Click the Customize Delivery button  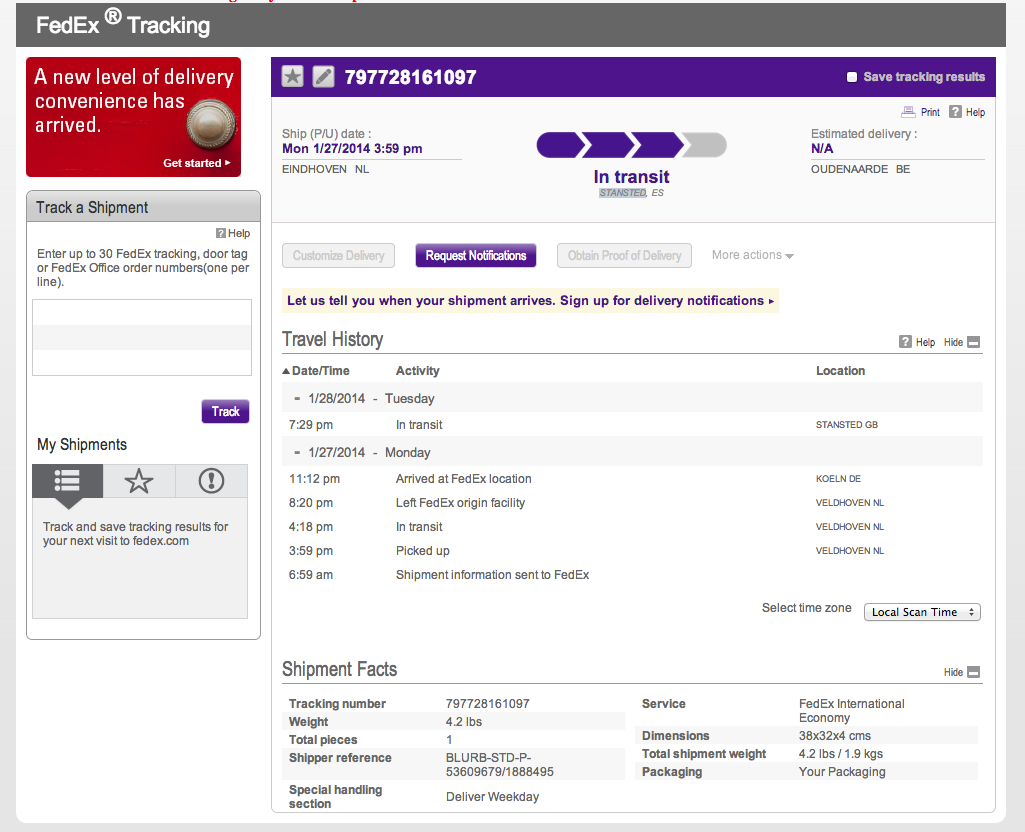(339, 256)
